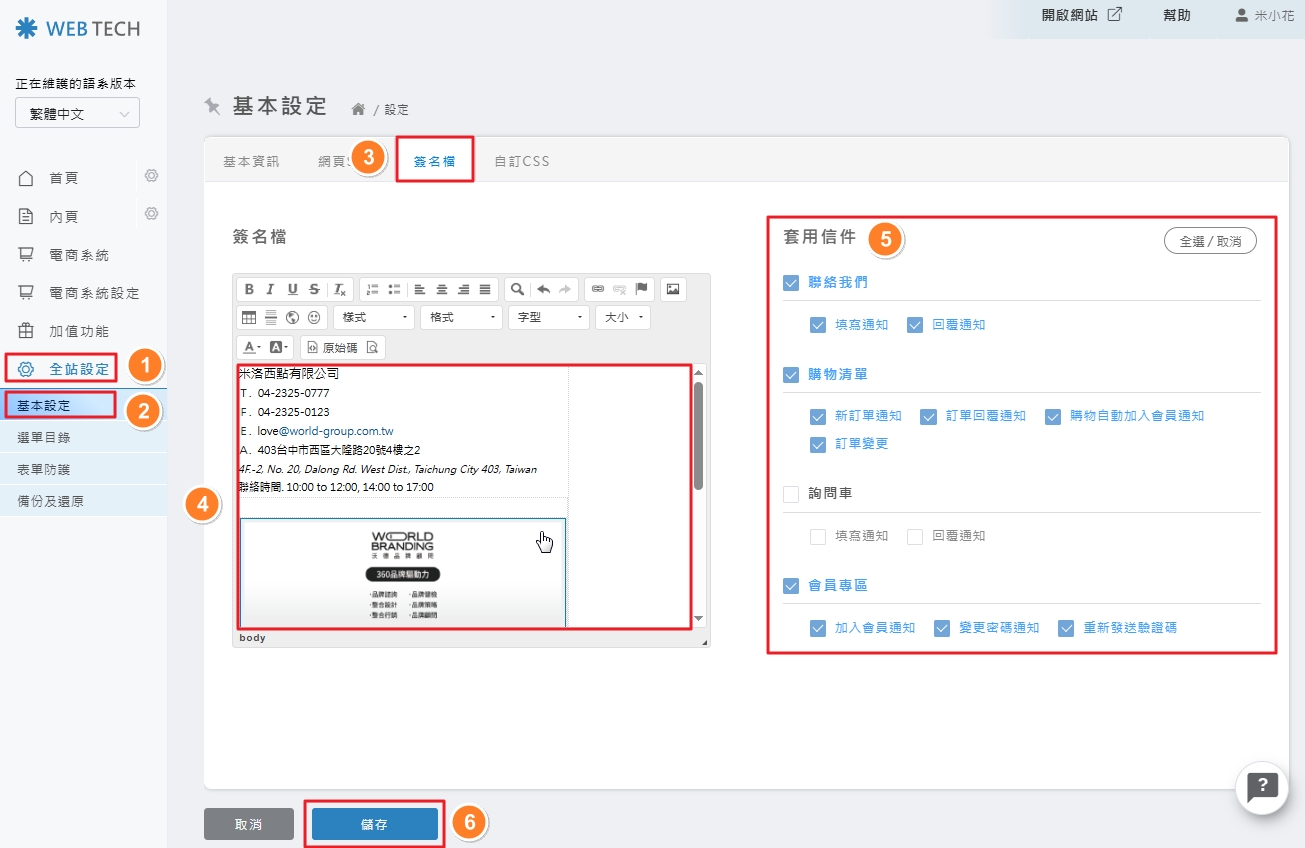Select the numbered list icon

point(375,290)
